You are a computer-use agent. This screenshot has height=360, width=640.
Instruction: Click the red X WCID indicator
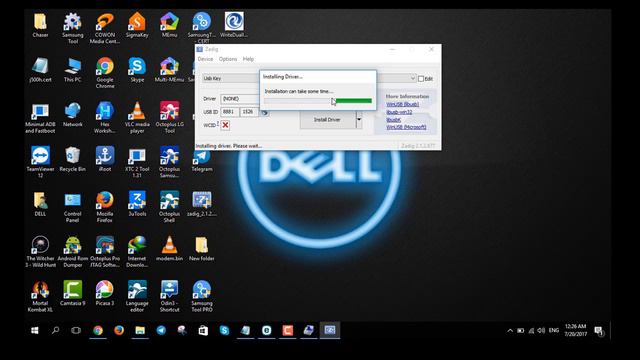(225, 125)
